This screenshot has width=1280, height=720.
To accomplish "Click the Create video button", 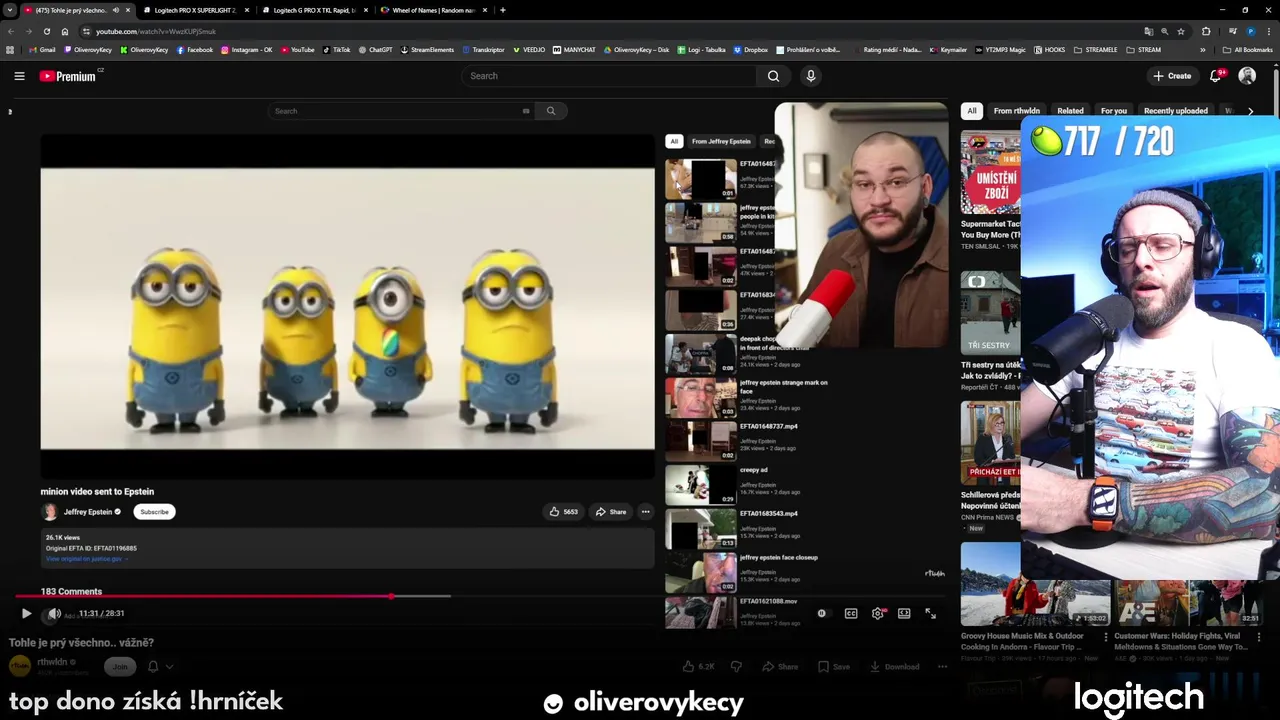I will [1172, 76].
